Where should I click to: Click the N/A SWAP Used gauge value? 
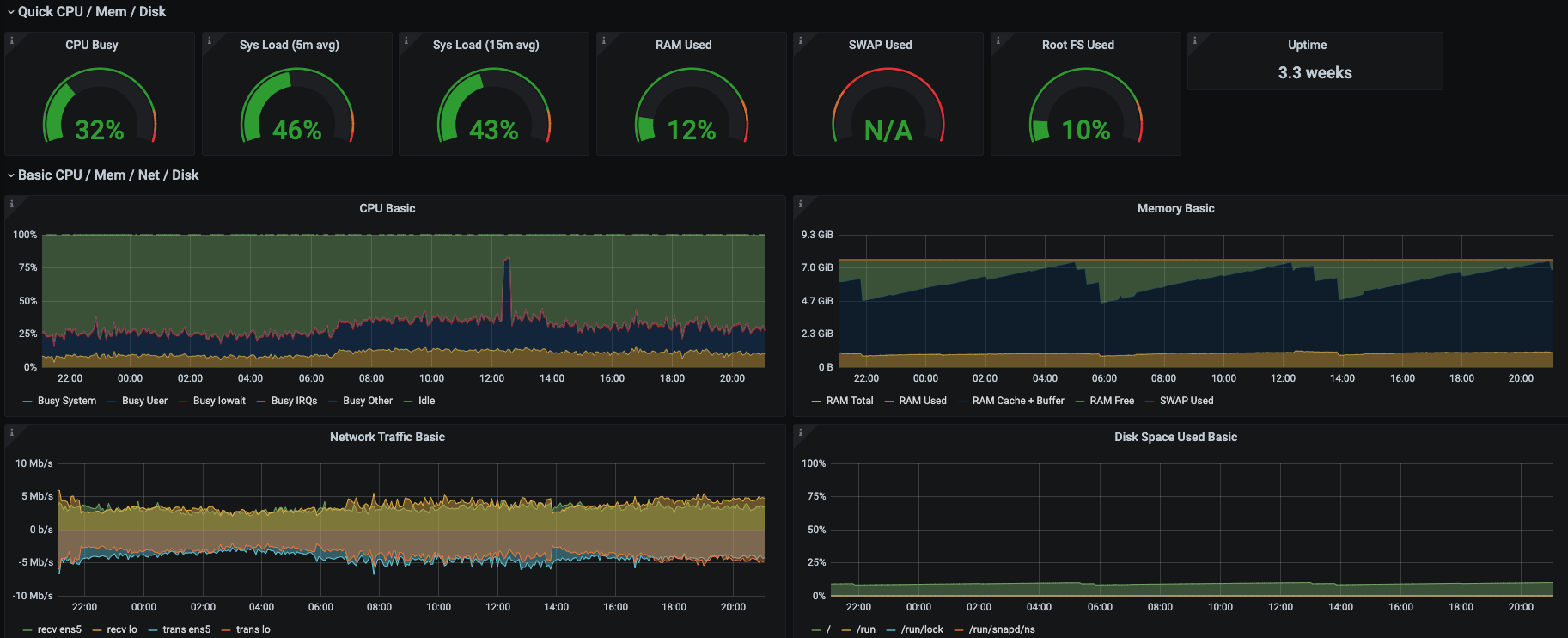coord(888,130)
